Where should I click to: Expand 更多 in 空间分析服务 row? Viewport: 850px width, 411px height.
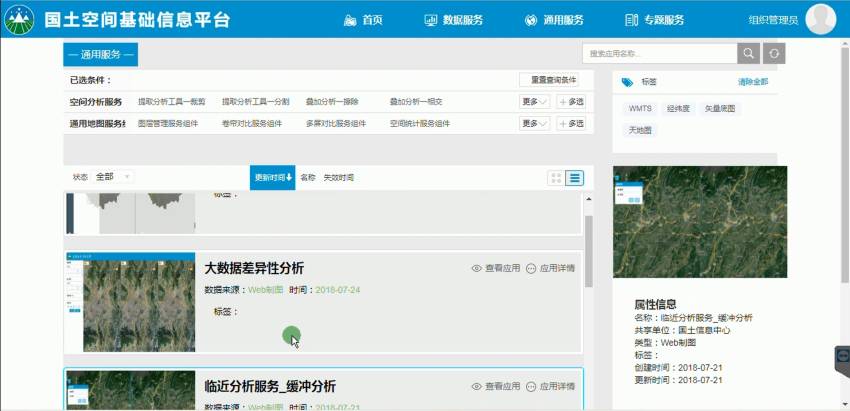[535, 102]
